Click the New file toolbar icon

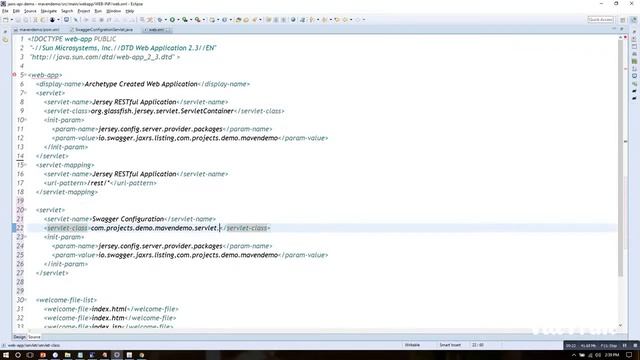click(5, 20)
